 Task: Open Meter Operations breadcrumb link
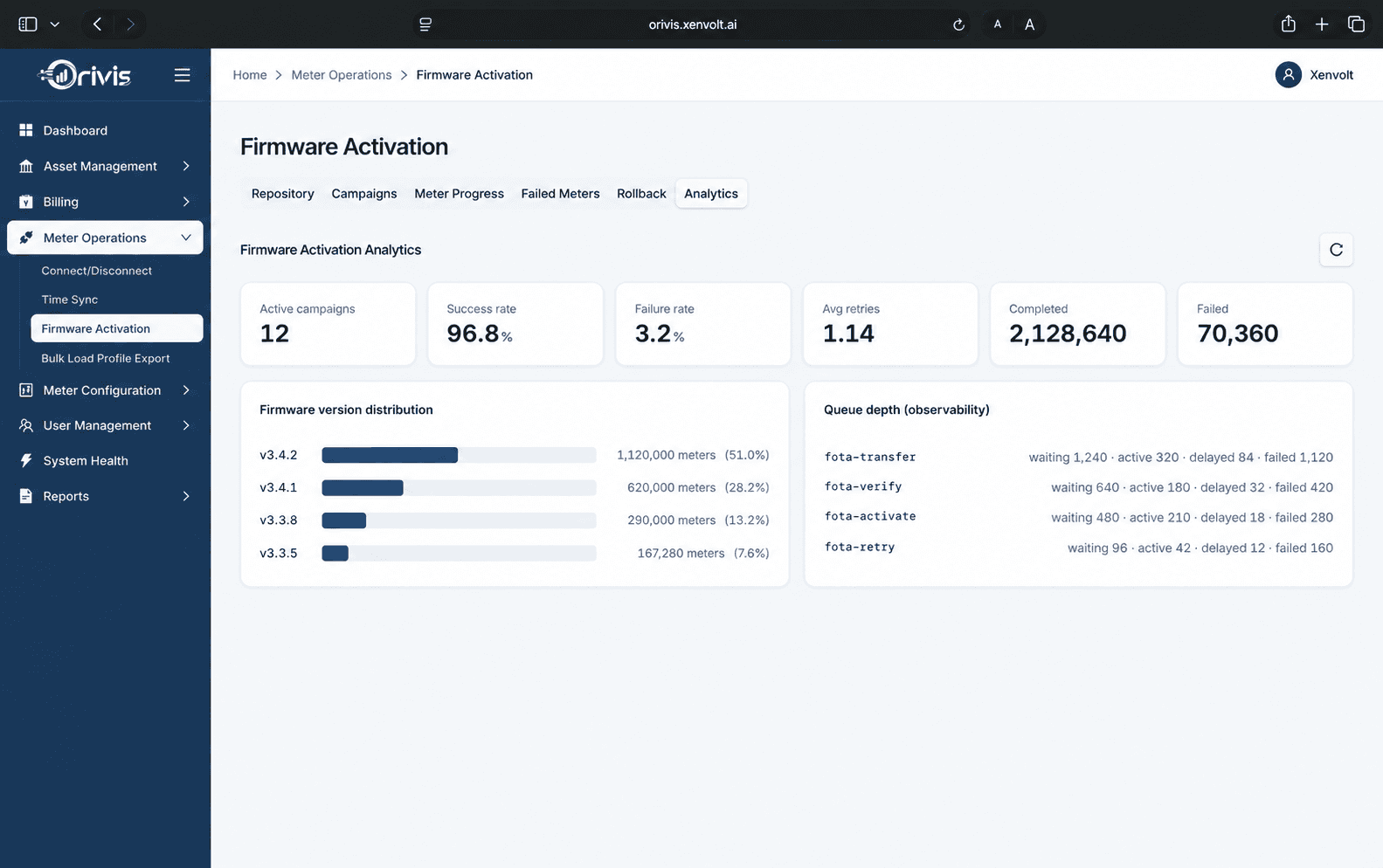(x=342, y=75)
